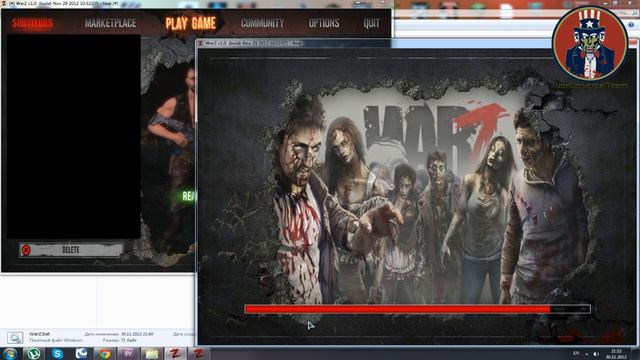Click the back WarZ window title bar
Image resolution: width=640 pixels, height=360 pixels.
pyautogui.click(x=196, y=3)
